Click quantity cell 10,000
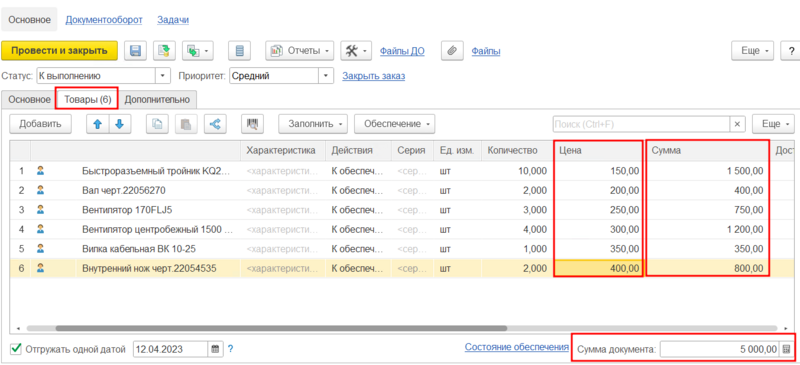800x365 pixels. click(517, 171)
